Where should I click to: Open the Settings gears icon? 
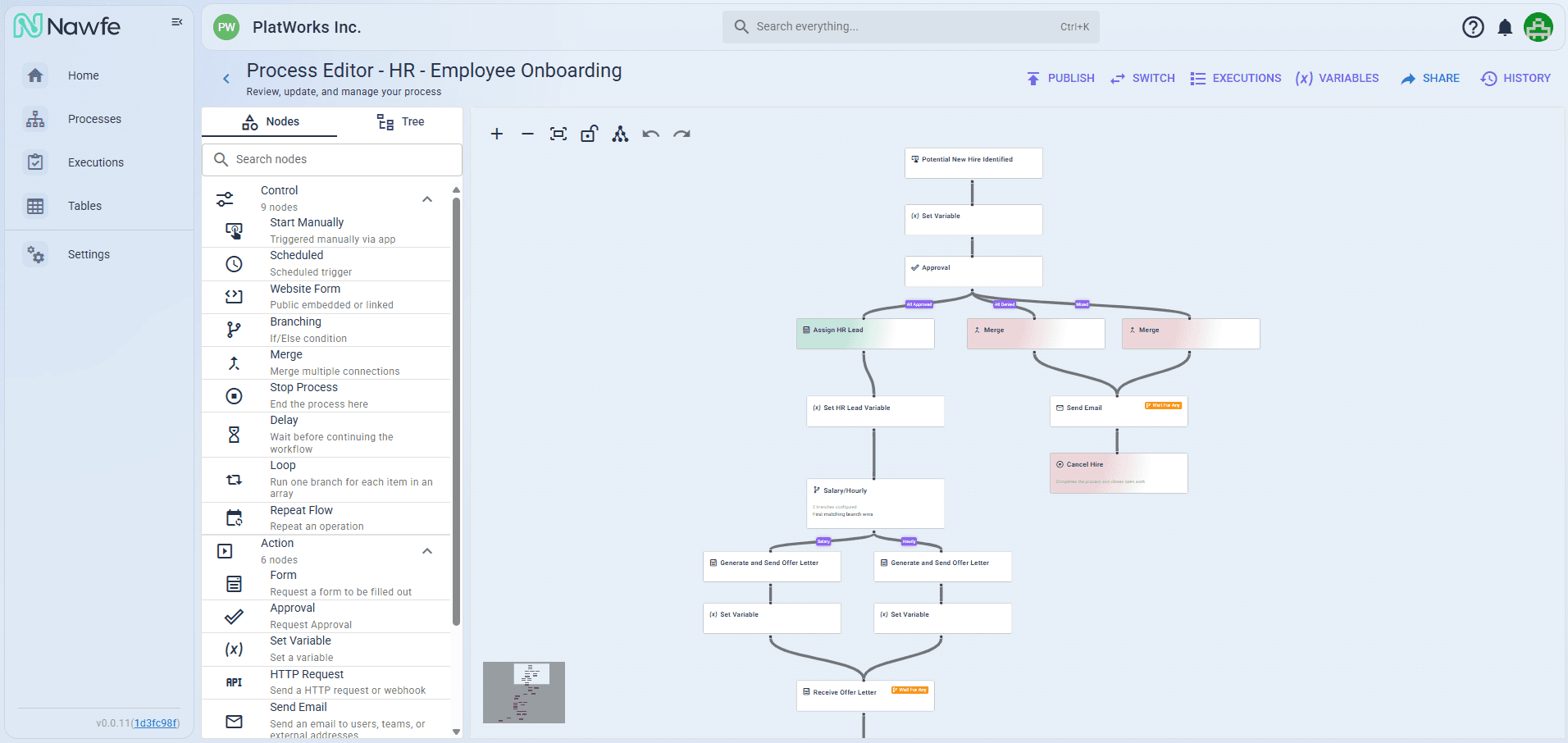coord(35,254)
